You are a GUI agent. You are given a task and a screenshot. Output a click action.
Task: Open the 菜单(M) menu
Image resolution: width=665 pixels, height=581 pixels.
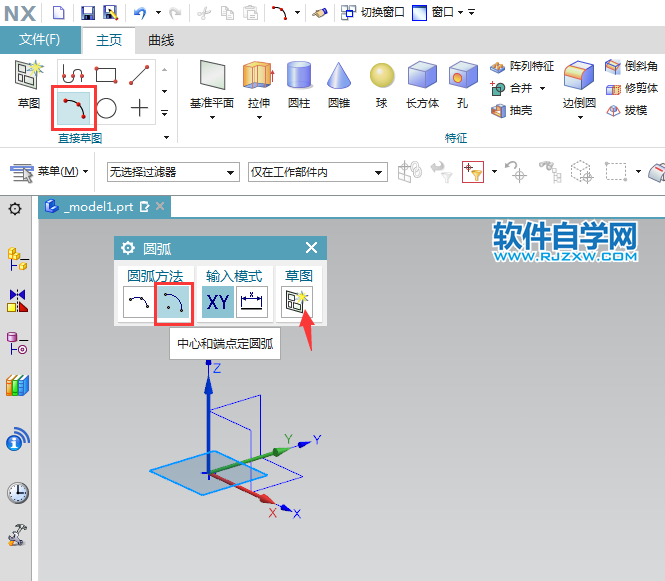coord(49,172)
